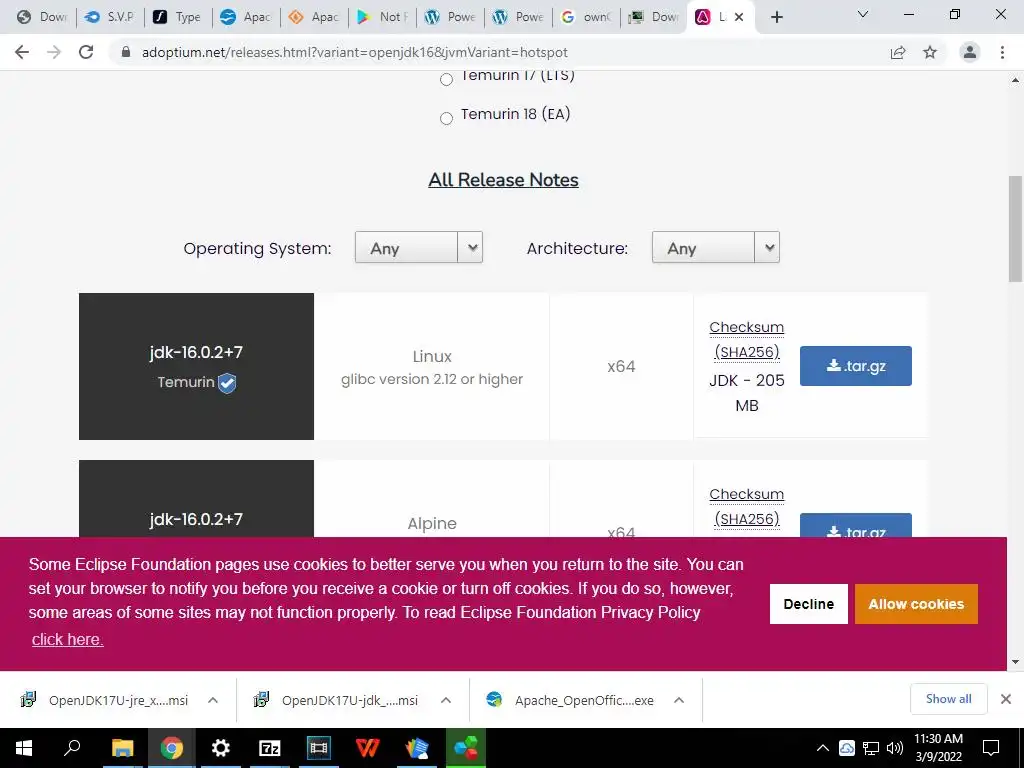Click the Chrome taskbar icon
The height and width of the screenshot is (768, 1024).
(172, 748)
